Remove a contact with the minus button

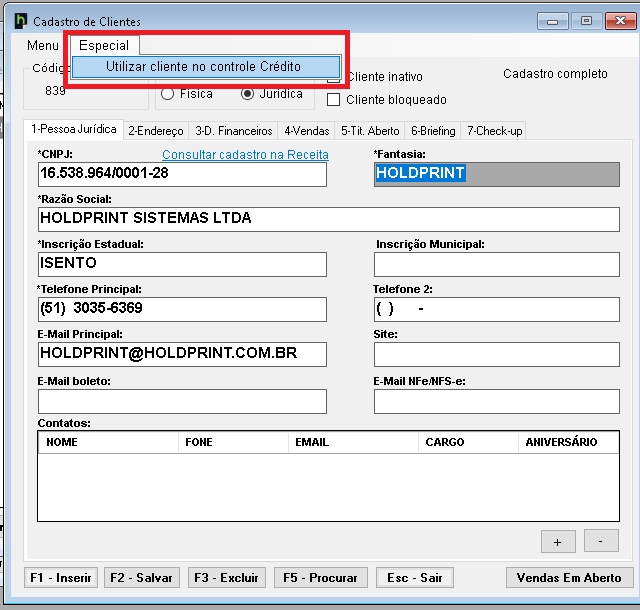click(x=601, y=541)
